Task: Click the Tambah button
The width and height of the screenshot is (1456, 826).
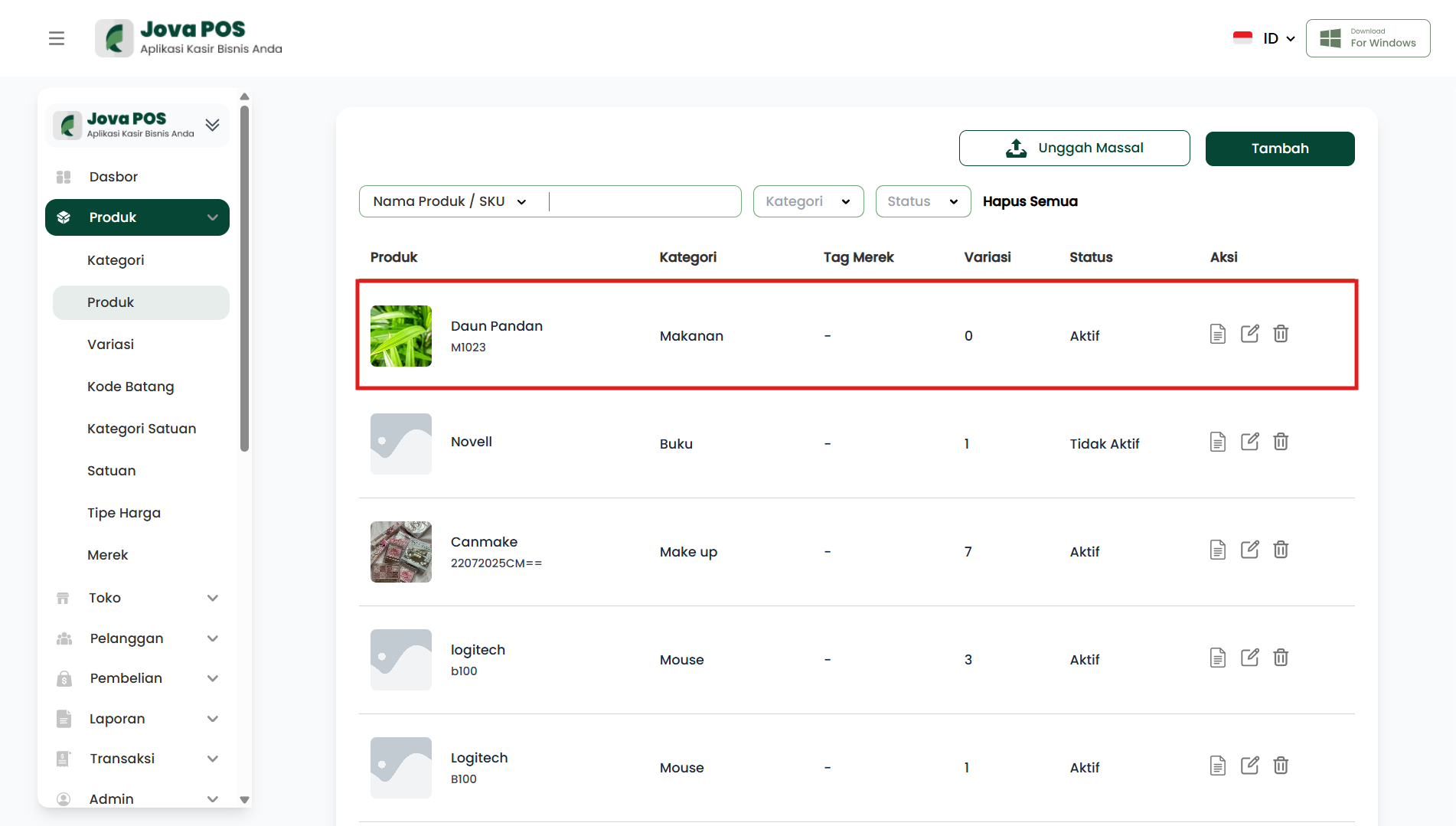Action: pyautogui.click(x=1279, y=149)
